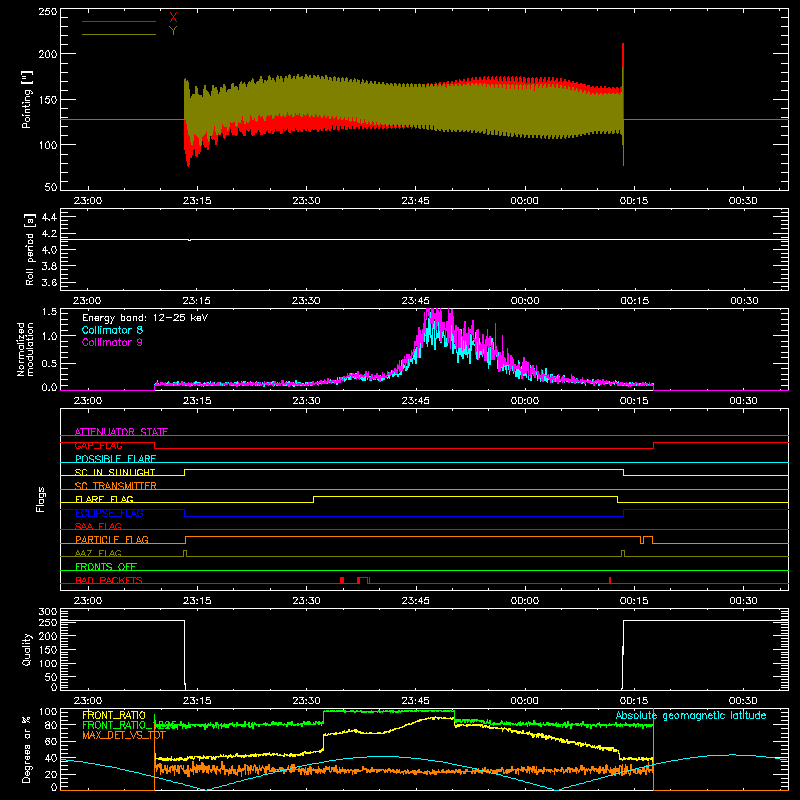Click the SC_TRANSMITTER flag label

[116, 486]
